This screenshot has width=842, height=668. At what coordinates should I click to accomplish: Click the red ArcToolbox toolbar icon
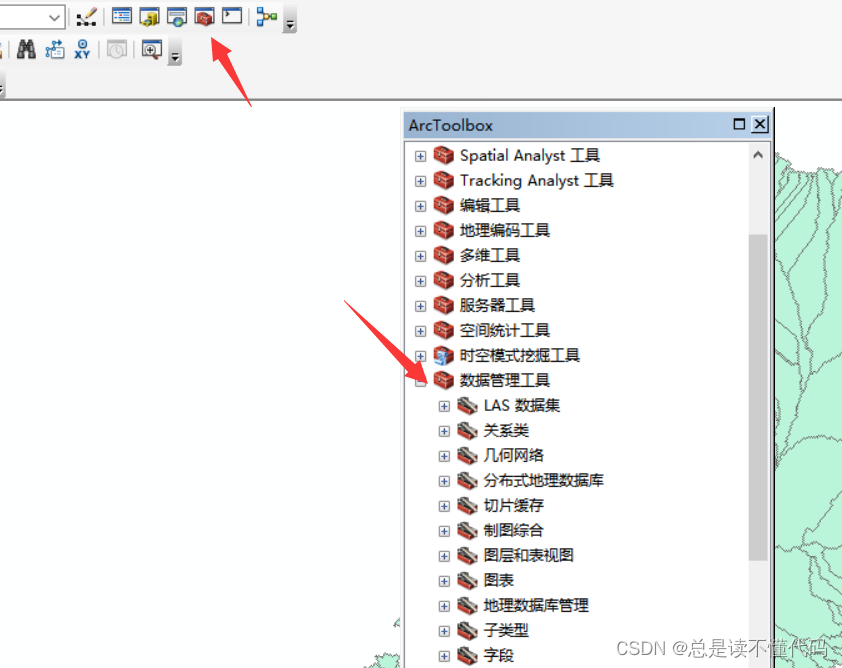[x=204, y=17]
